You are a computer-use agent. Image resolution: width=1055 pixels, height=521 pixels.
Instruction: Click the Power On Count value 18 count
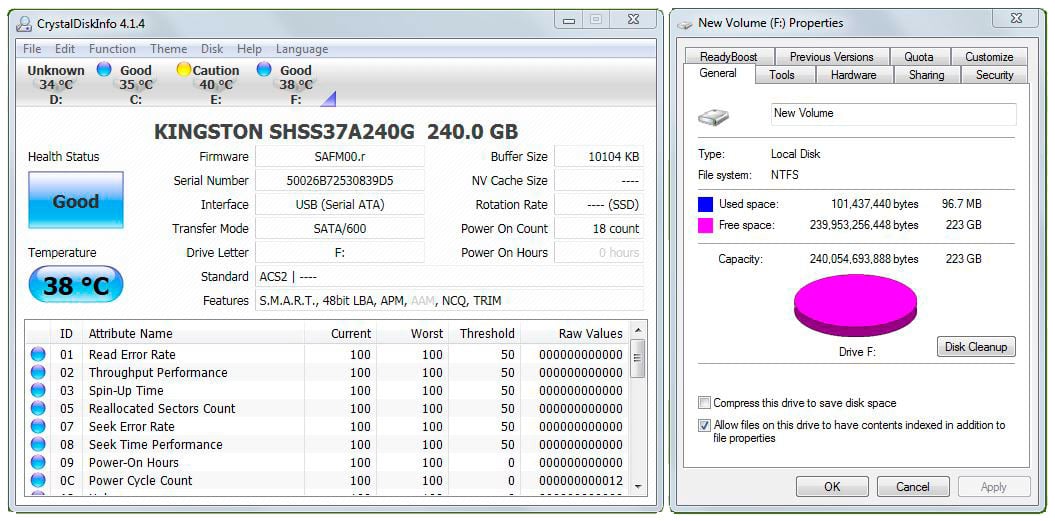click(x=599, y=228)
